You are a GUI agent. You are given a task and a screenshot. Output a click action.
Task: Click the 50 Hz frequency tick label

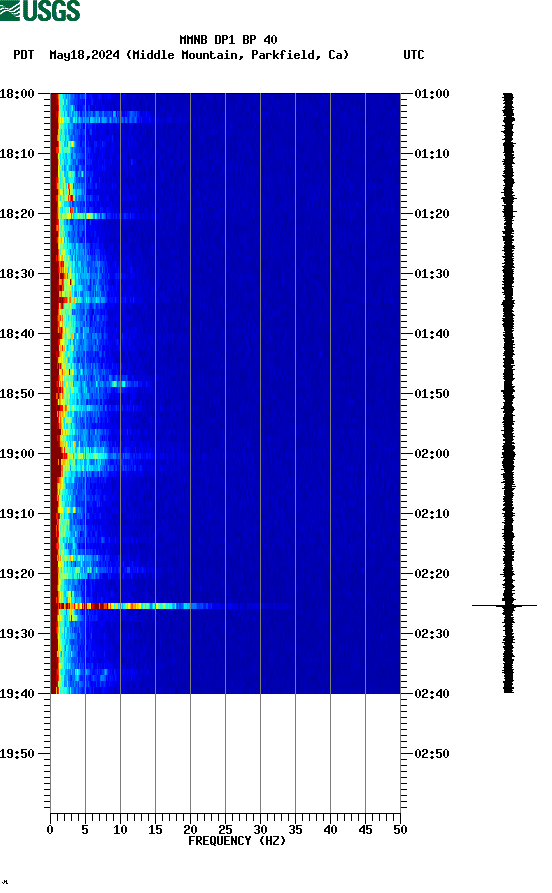pyautogui.click(x=400, y=830)
